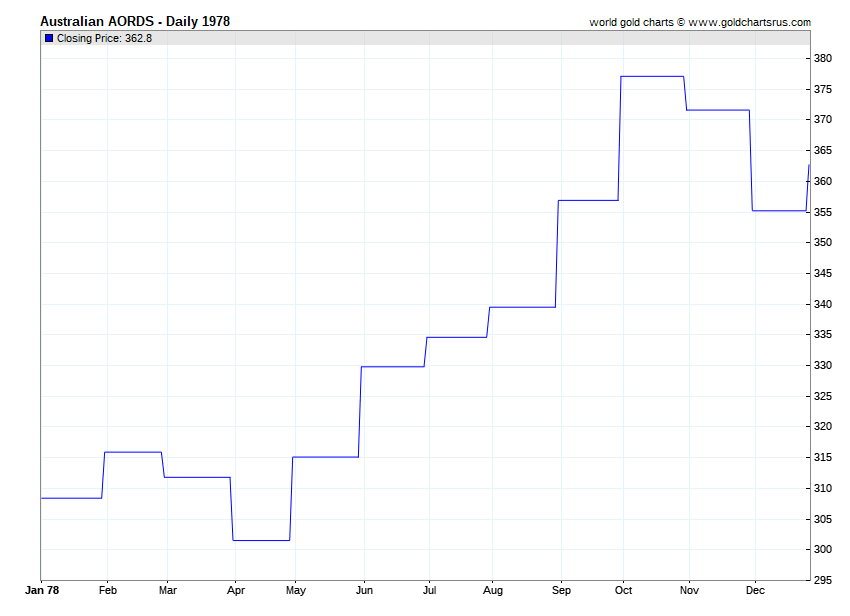Viewport: 850px width, 616px height.
Task: Click the 360 y-axis value
Action: (x=823, y=181)
